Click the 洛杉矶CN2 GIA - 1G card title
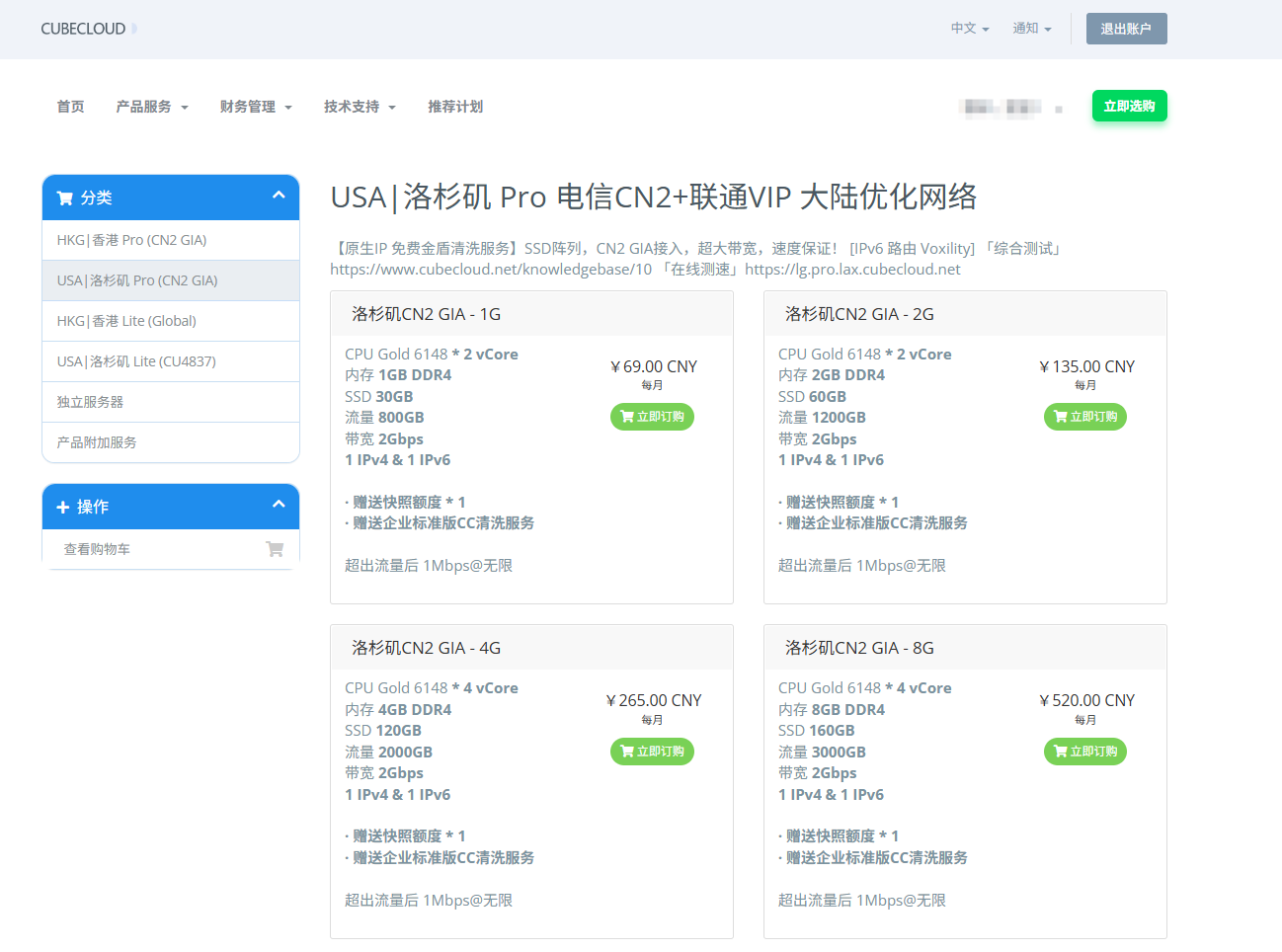Image resolution: width=1282 pixels, height=952 pixels. pos(427,314)
